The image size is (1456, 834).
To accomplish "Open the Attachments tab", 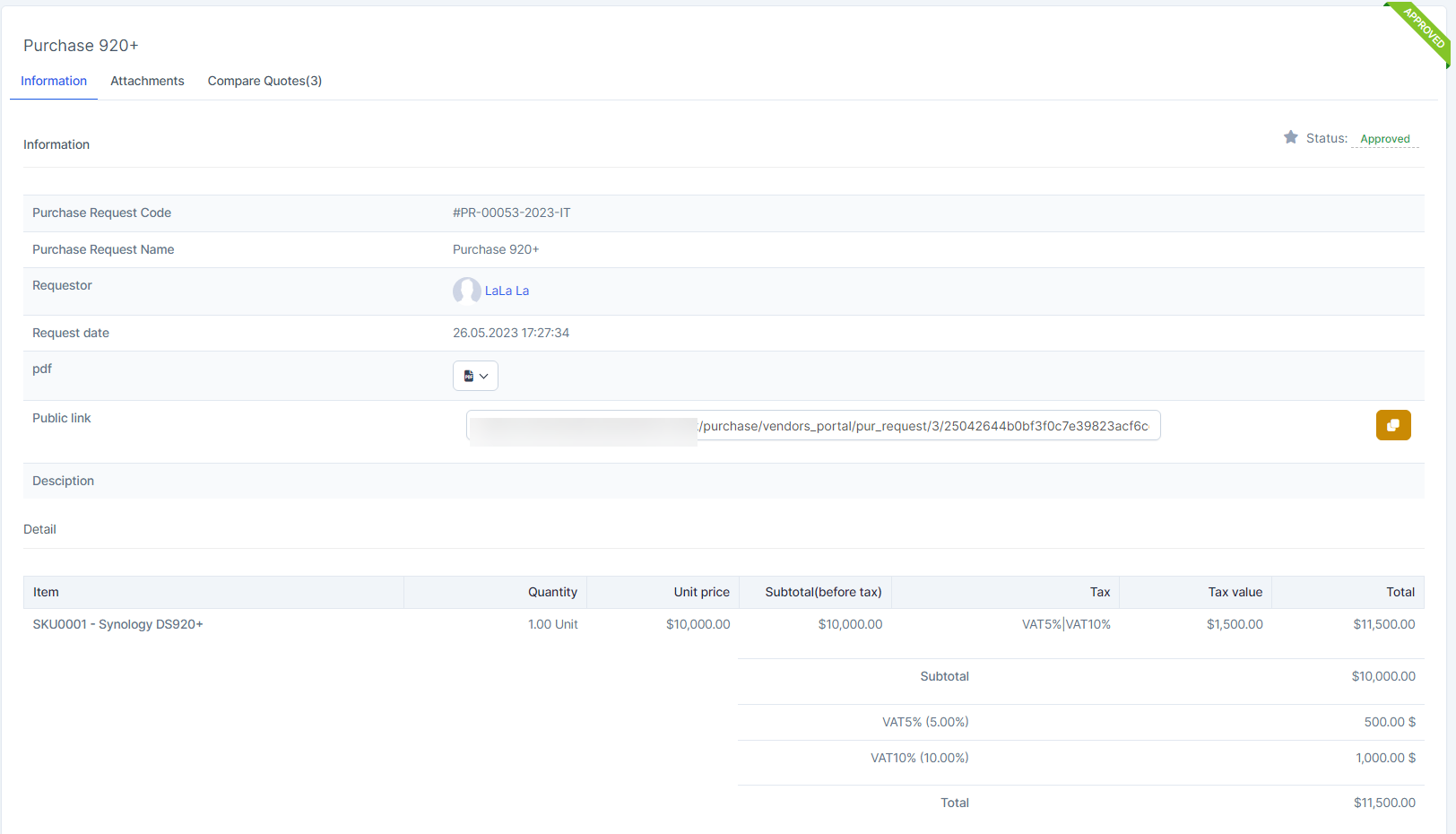I will (147, 81).
